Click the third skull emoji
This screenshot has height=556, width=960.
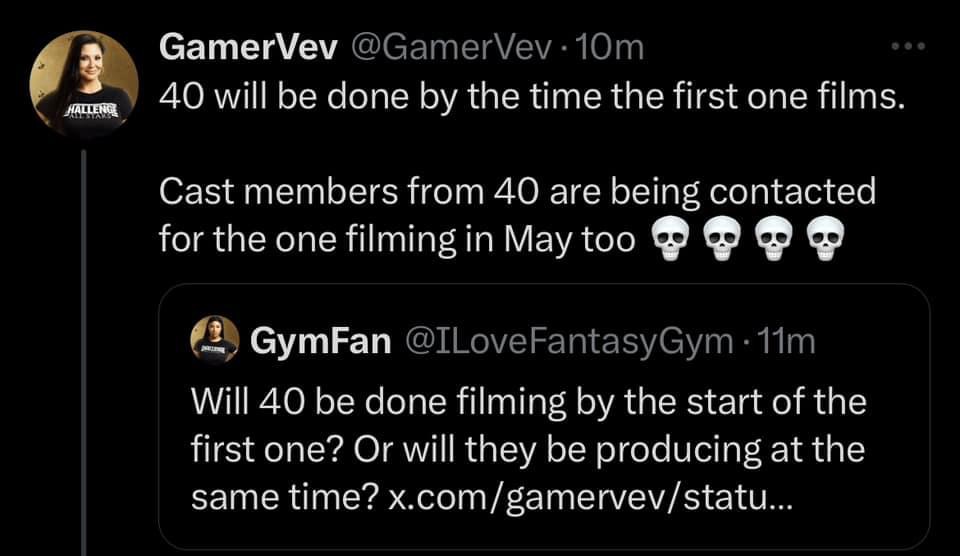pyautogui.click(x=774, y=238)
